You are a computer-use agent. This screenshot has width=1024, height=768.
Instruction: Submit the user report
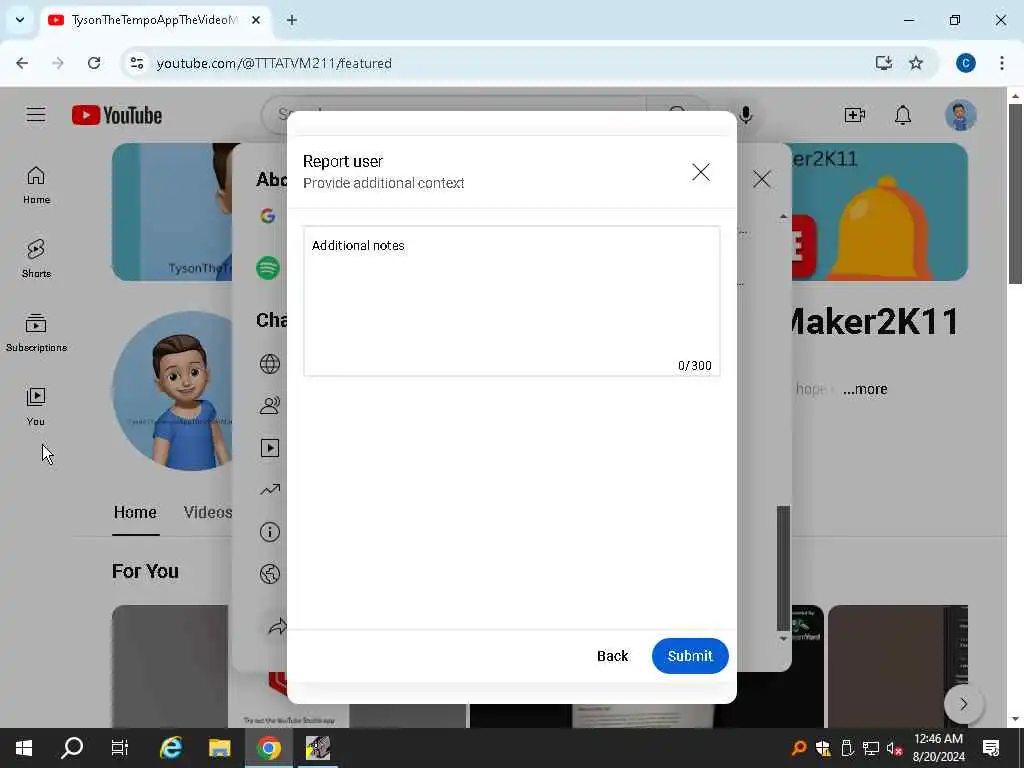pos(690,656)
